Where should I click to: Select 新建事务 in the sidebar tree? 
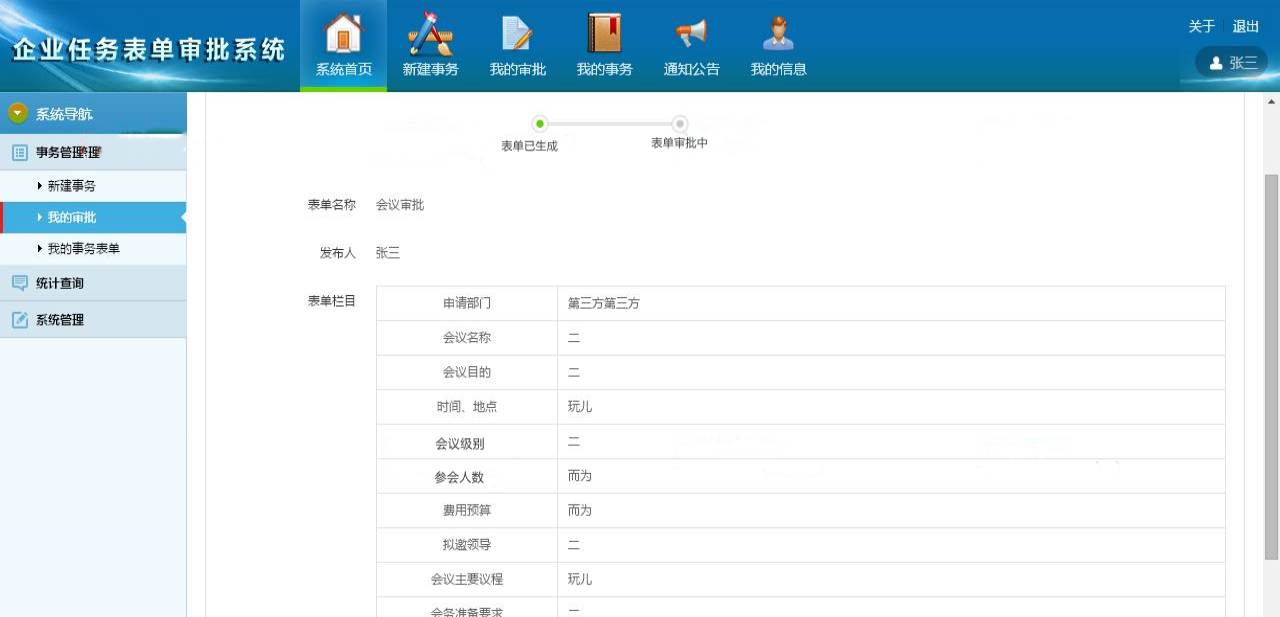71,186
